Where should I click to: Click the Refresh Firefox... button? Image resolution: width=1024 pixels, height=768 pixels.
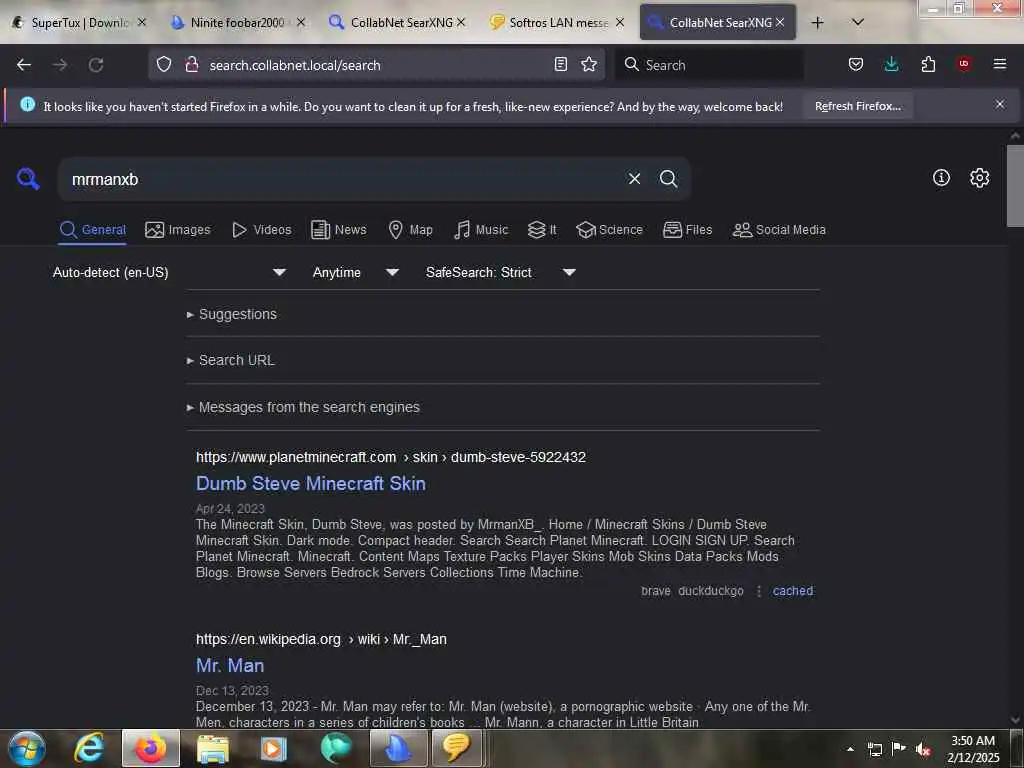point(857,106)
